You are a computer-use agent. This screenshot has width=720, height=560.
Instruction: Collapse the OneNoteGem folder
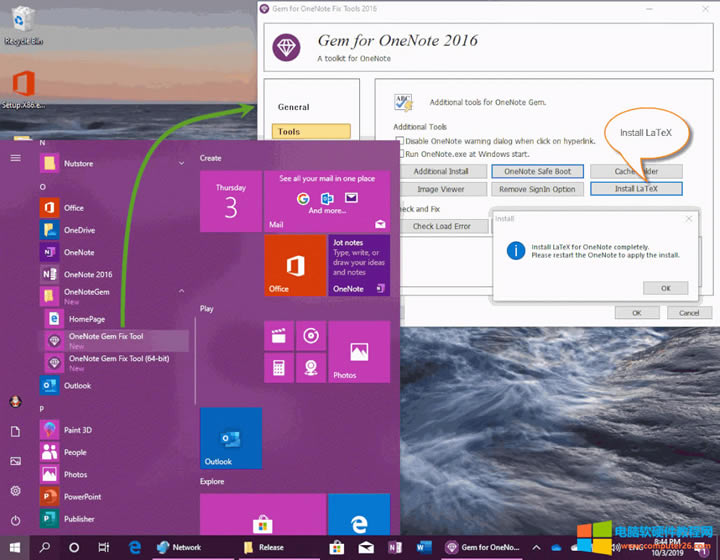coord(181,292)
